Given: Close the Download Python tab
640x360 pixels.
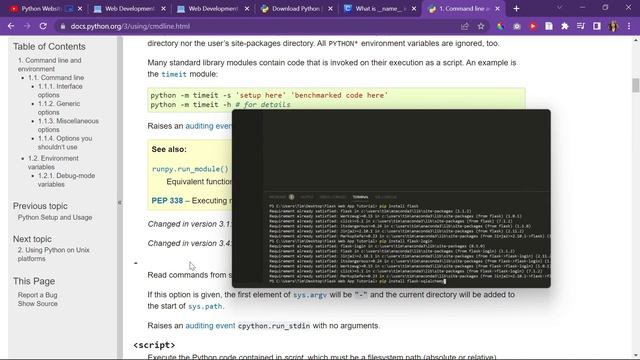Looking at the screenshot, I should coord(330,9).
